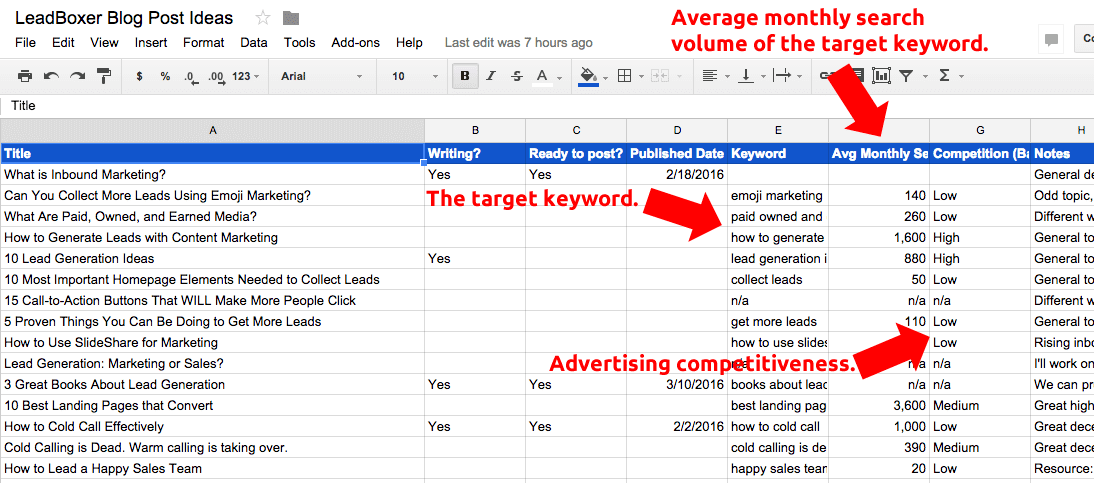
Task: Insert a chart
Action: click(x=881, y=75)
